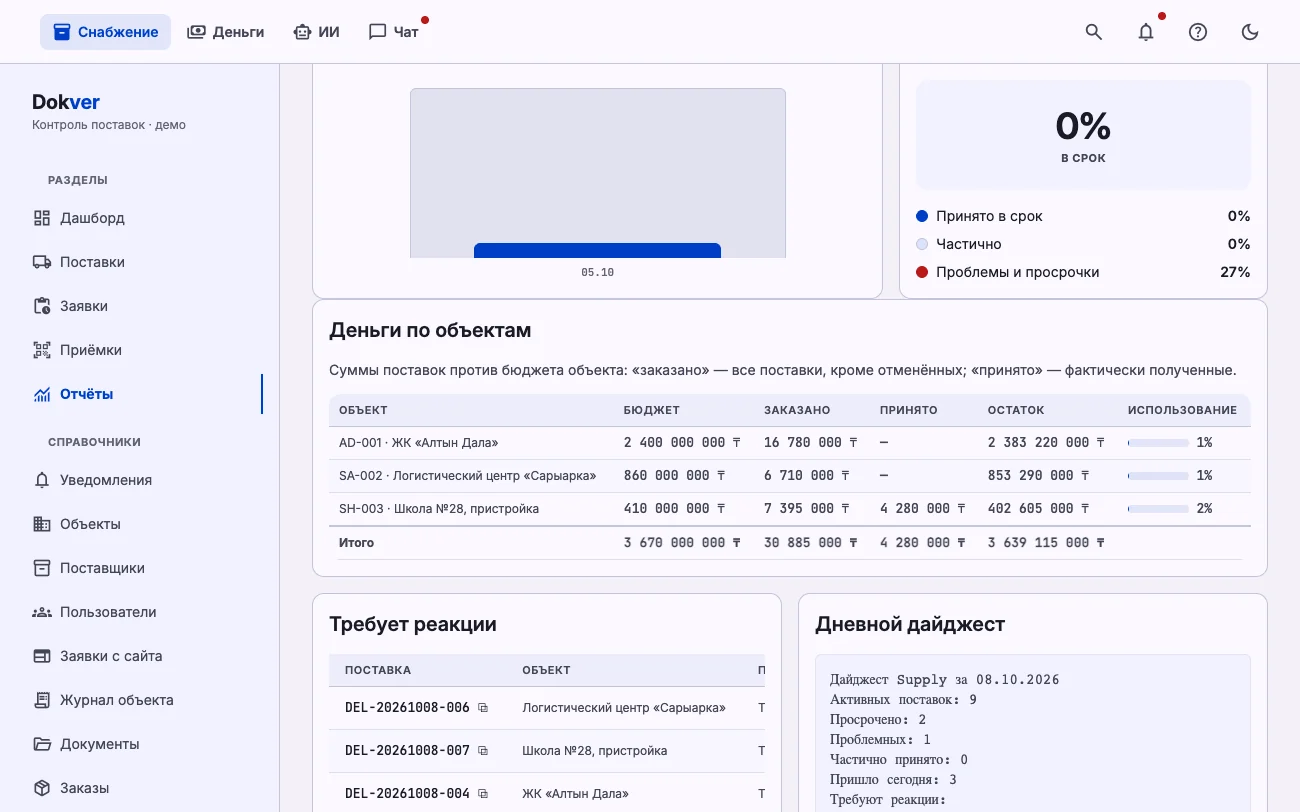
Task: Click the Пользователи people icon
Action: pos(41,612)
